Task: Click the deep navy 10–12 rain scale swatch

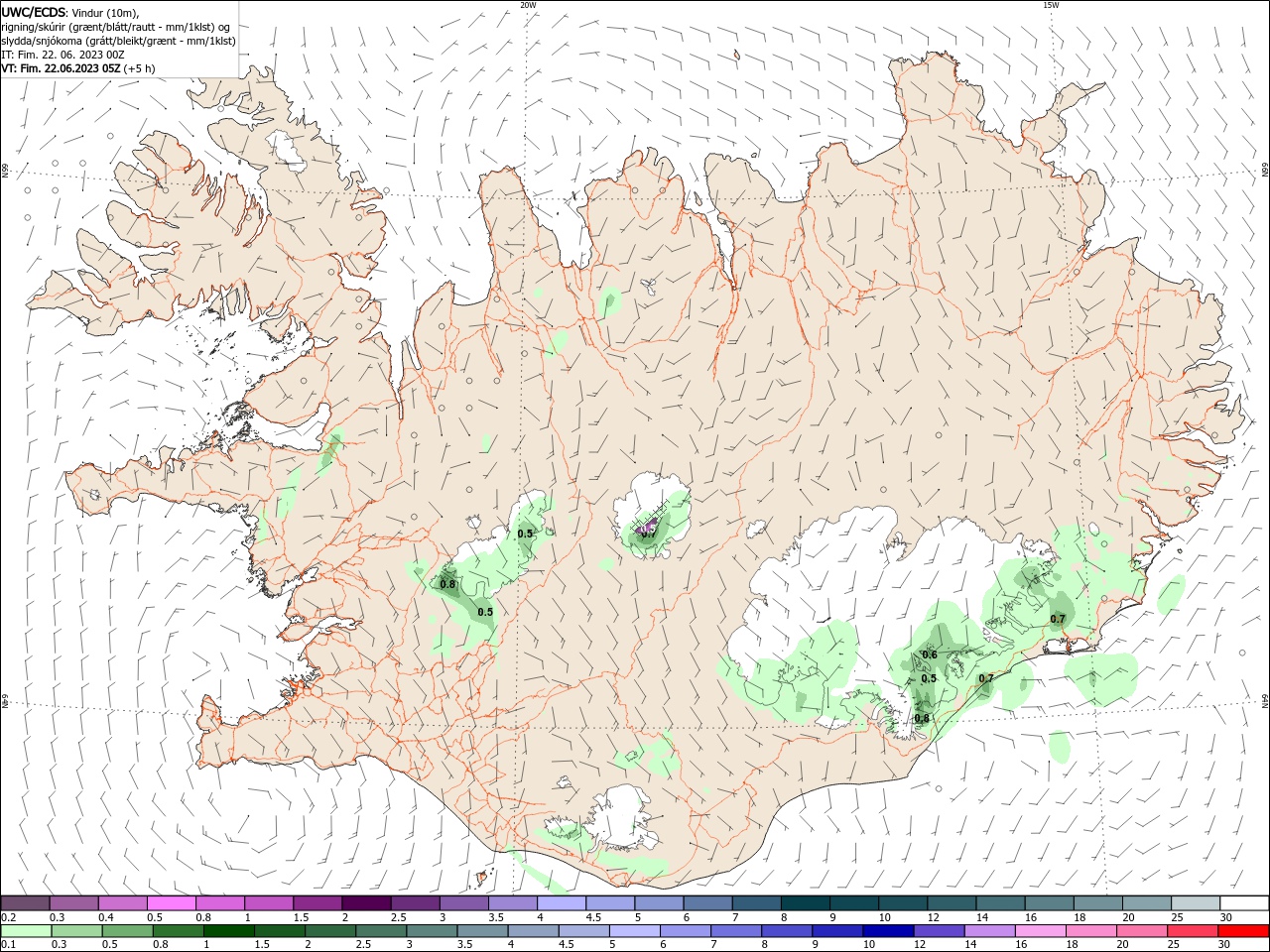Action: [888, 930]
